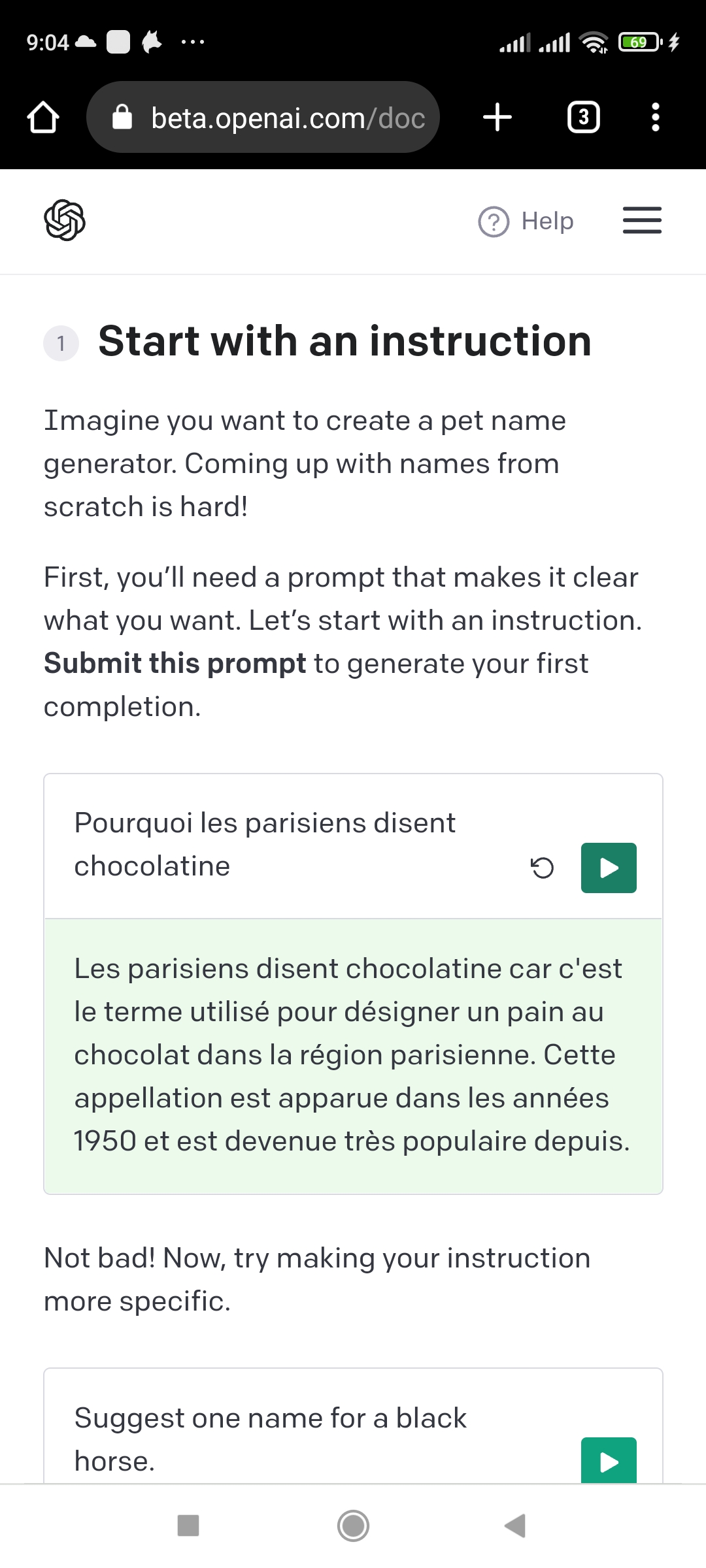Click the step 1 number badge
This screenshot has height=1568, width=706.
click(61, 343)
